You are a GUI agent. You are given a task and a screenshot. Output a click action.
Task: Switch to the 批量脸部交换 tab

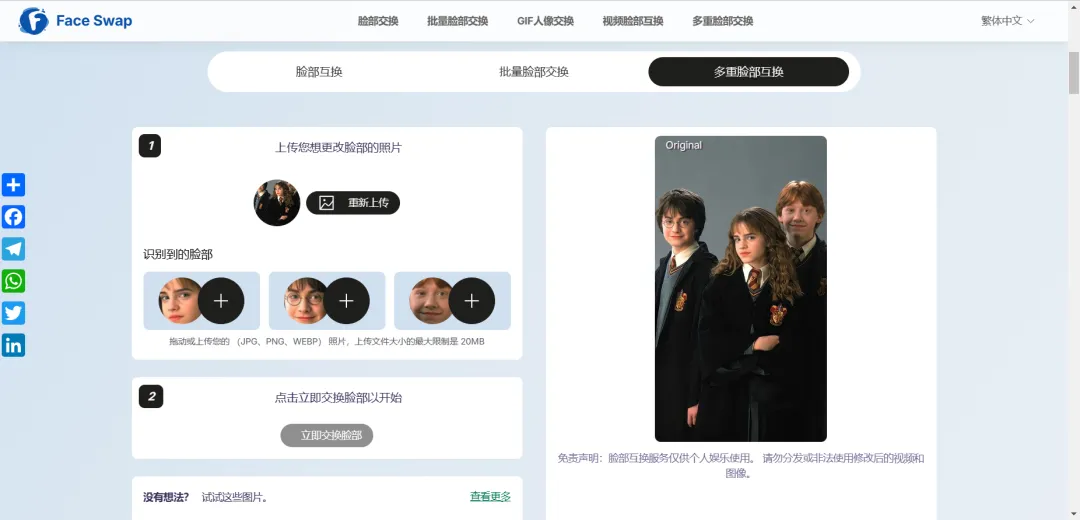(534, 72)
